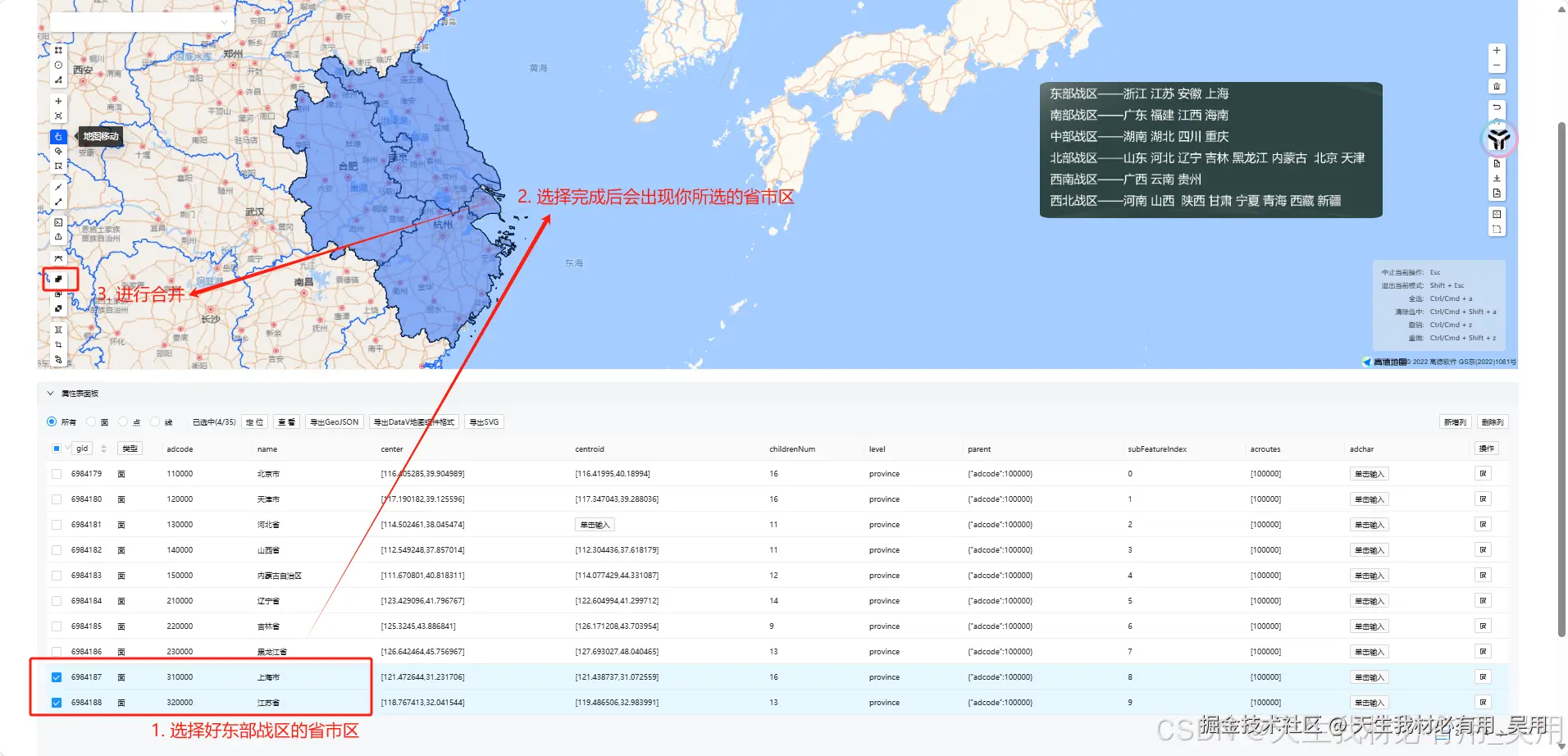Zoom out using the minus button on map
The height and width of the screenshot is (756, 1568).
click(1497, 65)
